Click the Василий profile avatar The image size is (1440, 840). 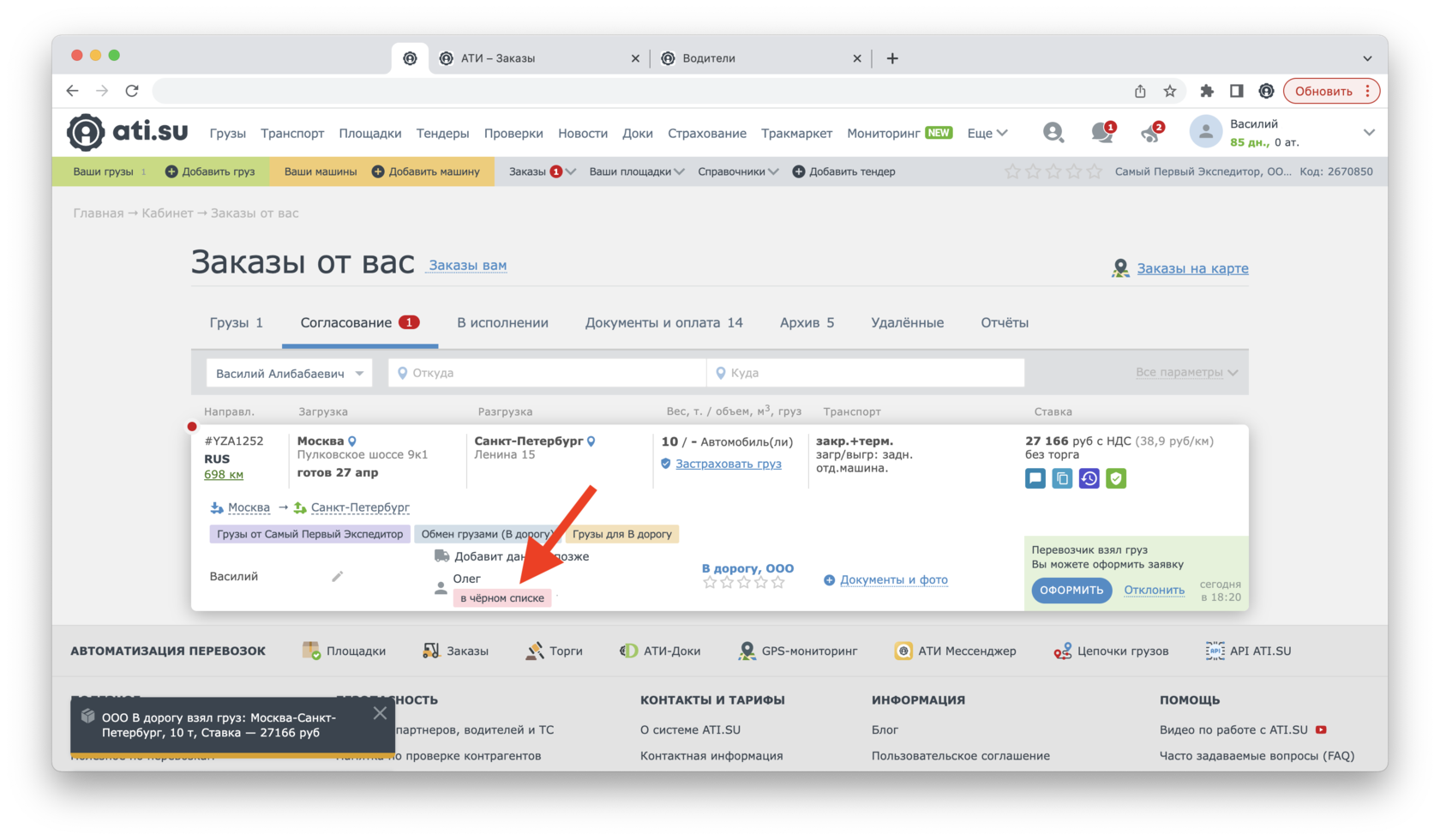[1205, 132]
